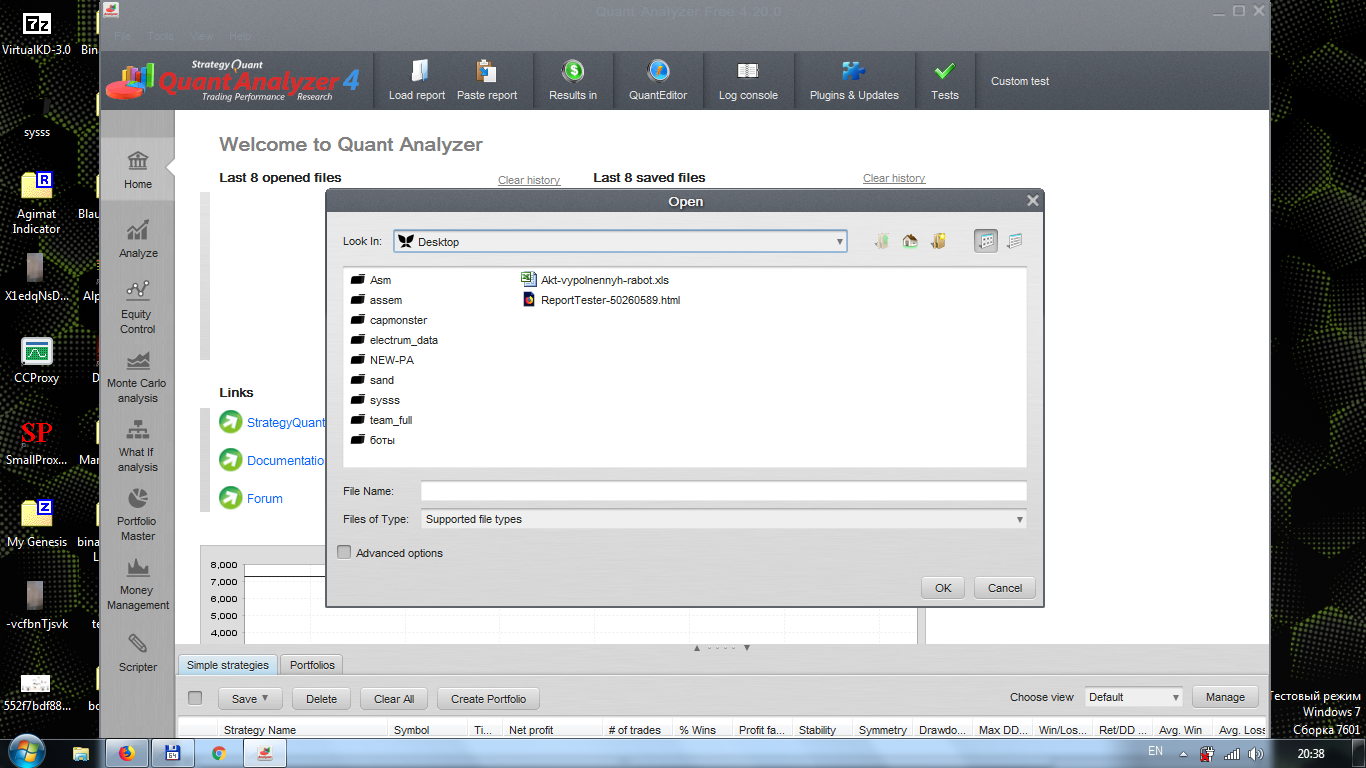Select the Akt-vypolnennyh-rabot.xls file
The width and height of the screenshot is (1366, 768).
[596, 280]
